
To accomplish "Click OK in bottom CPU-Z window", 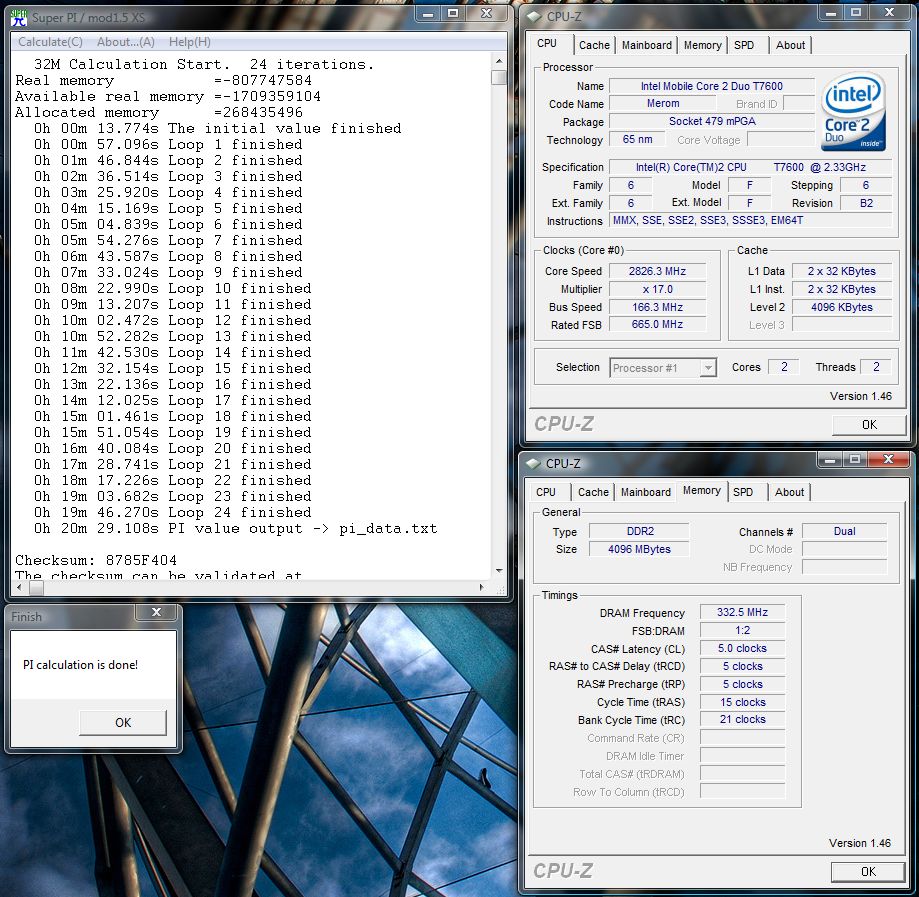I will (868, 872).
